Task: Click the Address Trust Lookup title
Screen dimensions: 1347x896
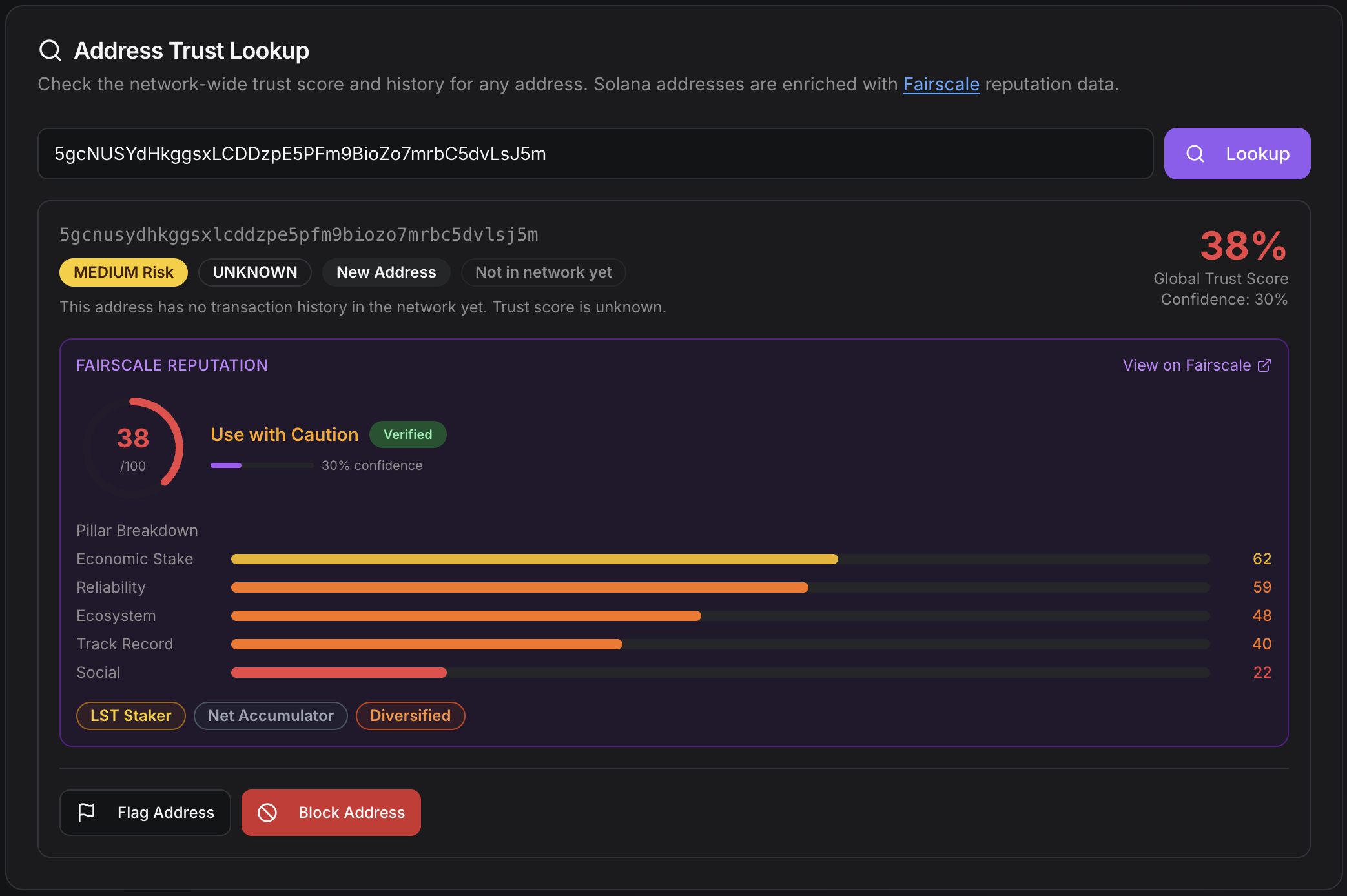Action: pos(192,50)
